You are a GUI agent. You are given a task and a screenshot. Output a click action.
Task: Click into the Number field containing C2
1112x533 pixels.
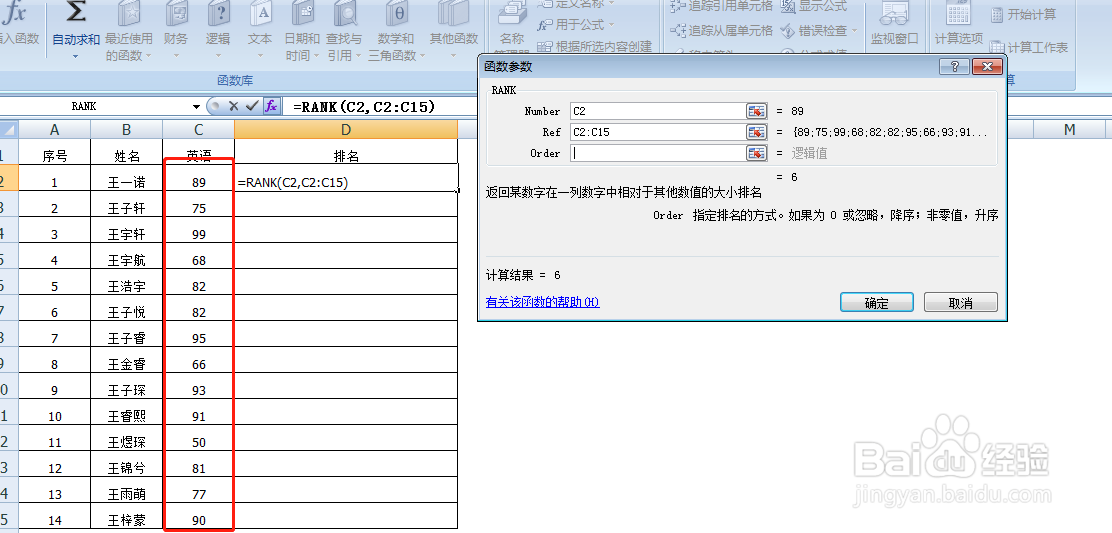click(658, 111)
